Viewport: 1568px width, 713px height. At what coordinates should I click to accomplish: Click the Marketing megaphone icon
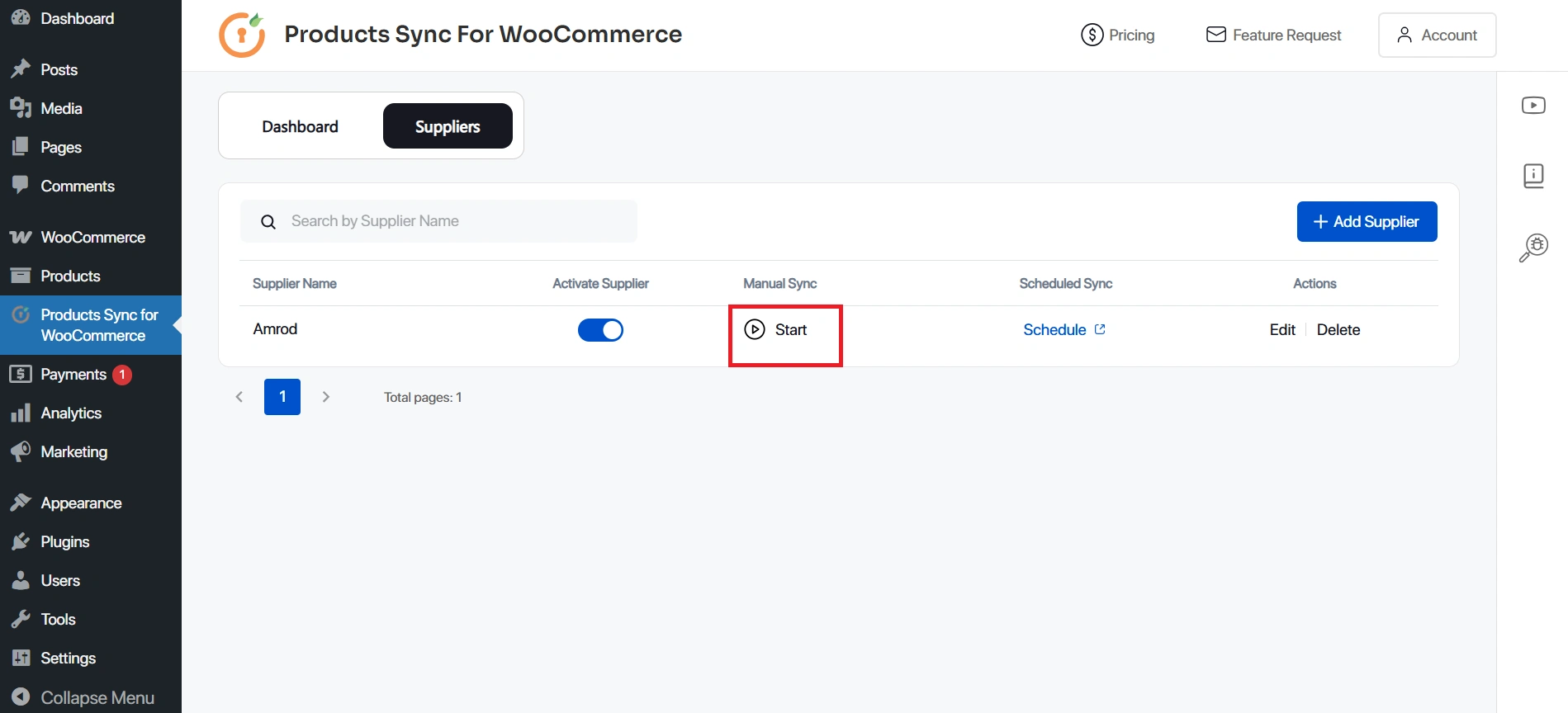pyautogui.click(x=21, y=451)
